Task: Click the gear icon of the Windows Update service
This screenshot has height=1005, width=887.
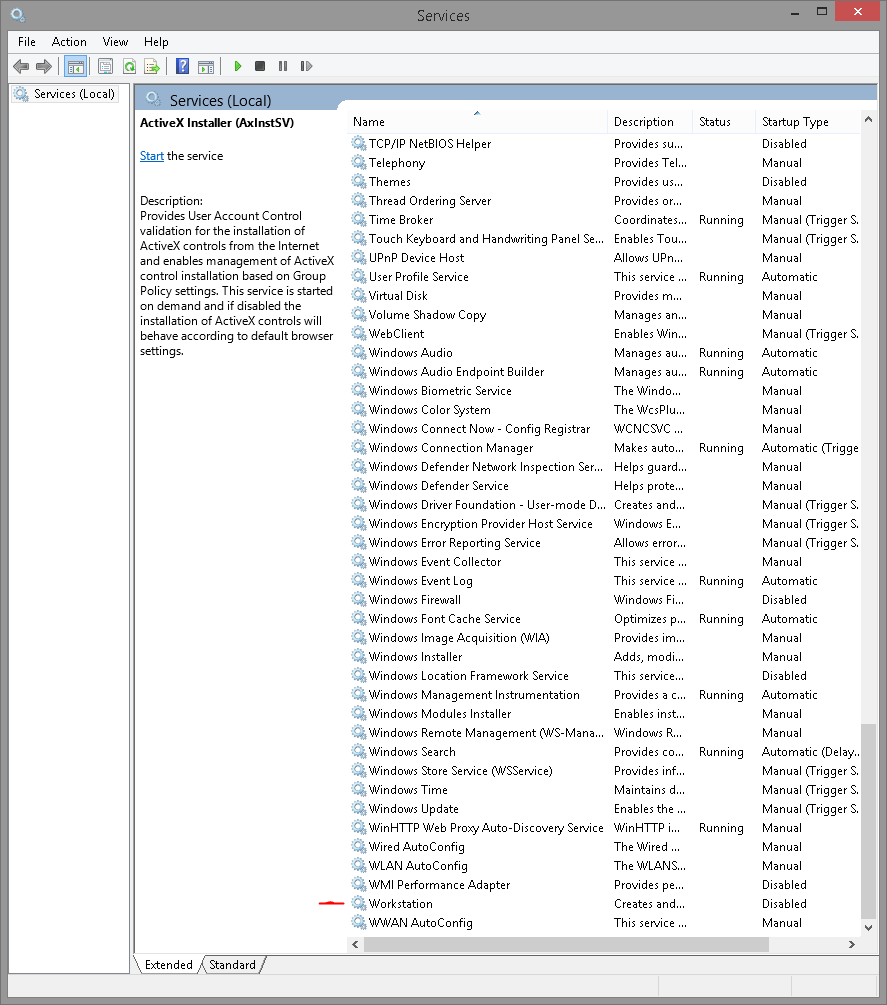Action: (x=359, y=808)
